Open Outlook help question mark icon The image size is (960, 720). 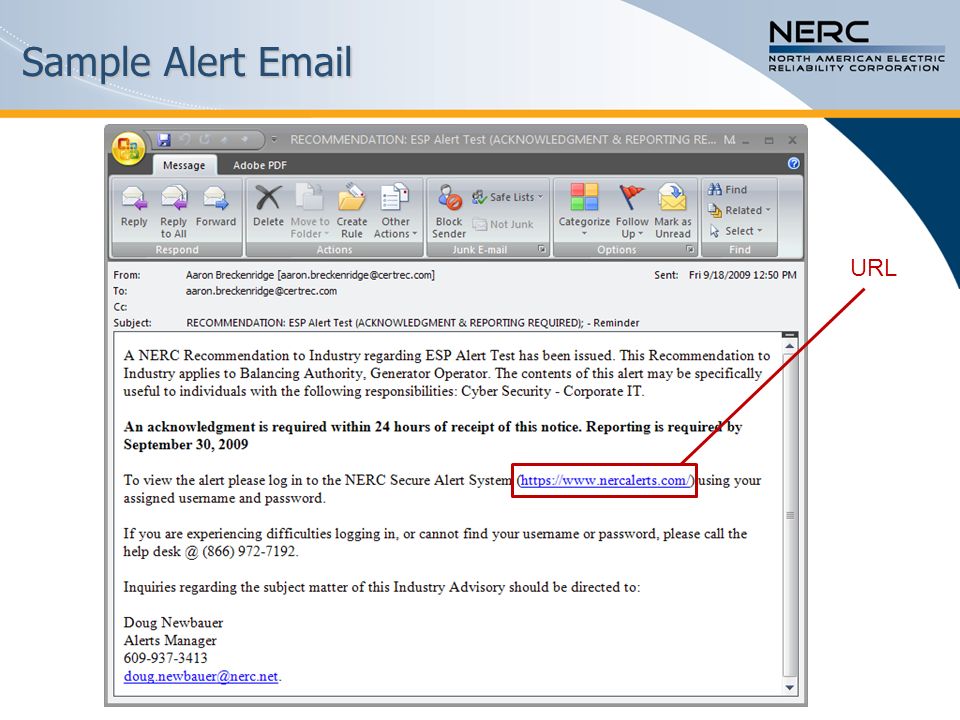coord(793,163)
